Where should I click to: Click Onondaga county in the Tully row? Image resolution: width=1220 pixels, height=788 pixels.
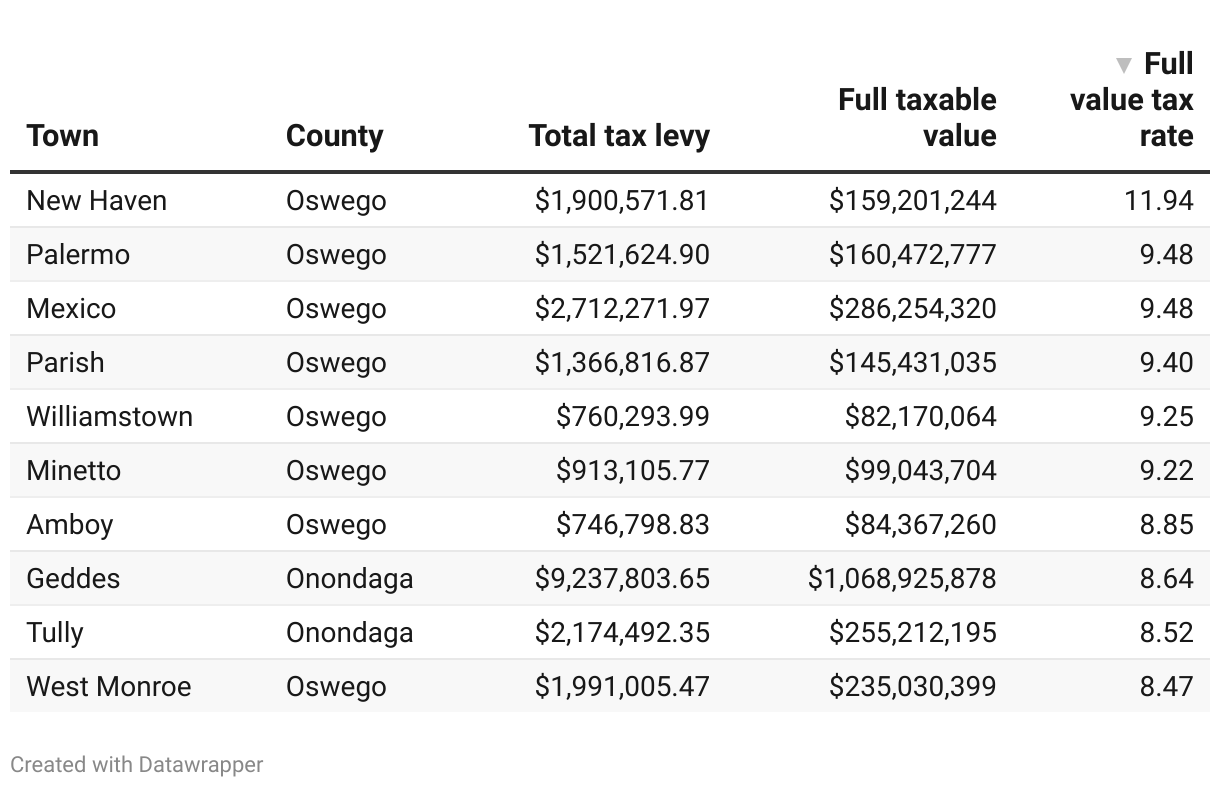coord(349,633)
